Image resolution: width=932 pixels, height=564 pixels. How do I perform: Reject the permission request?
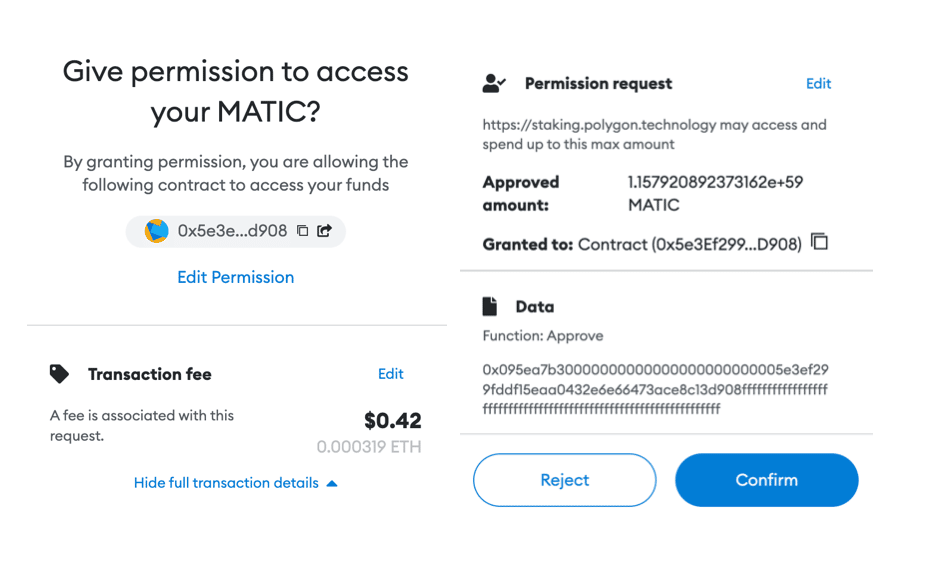pyautogui.click(x=565, y=480)
